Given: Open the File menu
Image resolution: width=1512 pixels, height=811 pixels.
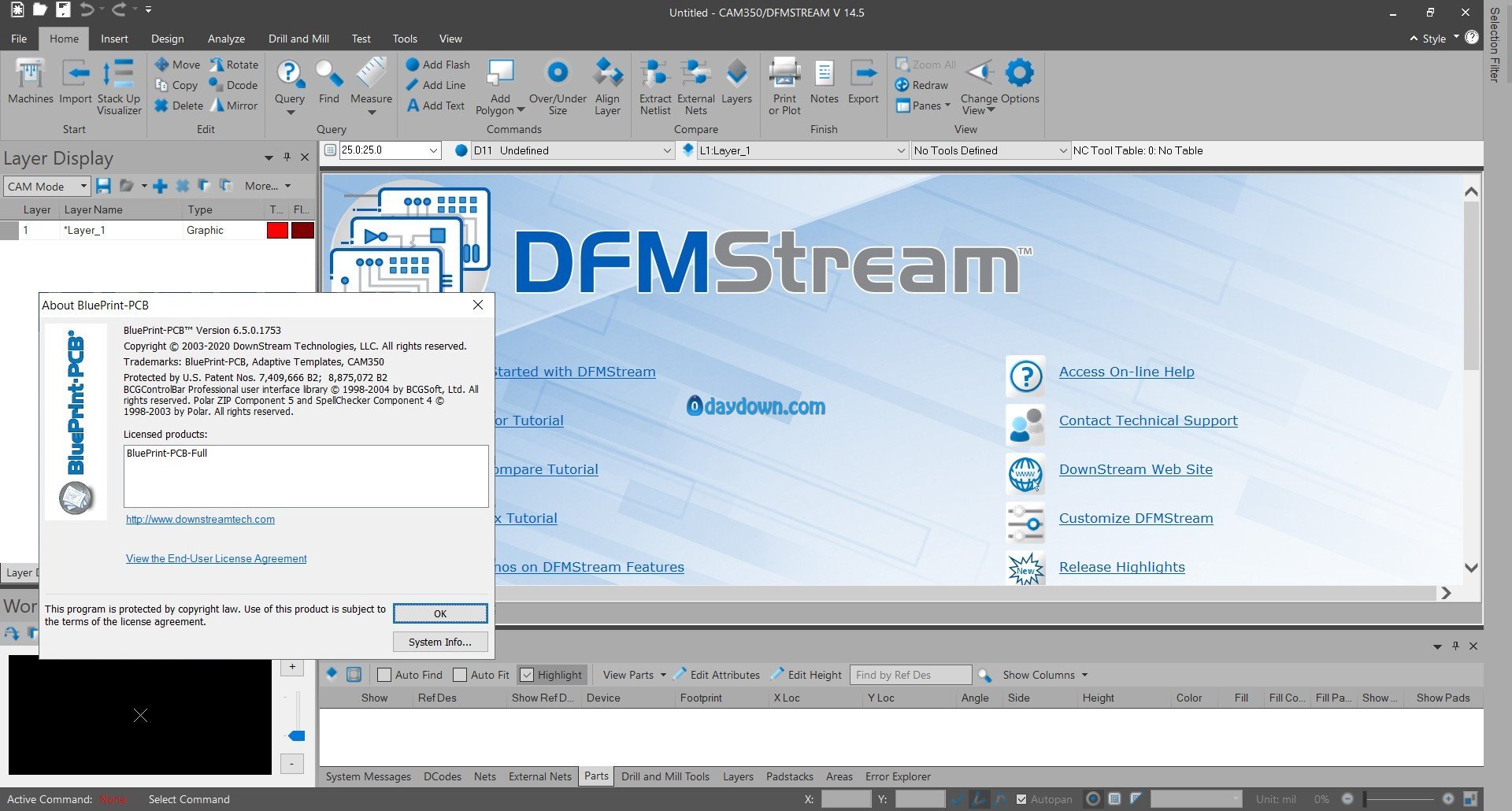Looking at the screenshot, I should click(x=19, y=39).
